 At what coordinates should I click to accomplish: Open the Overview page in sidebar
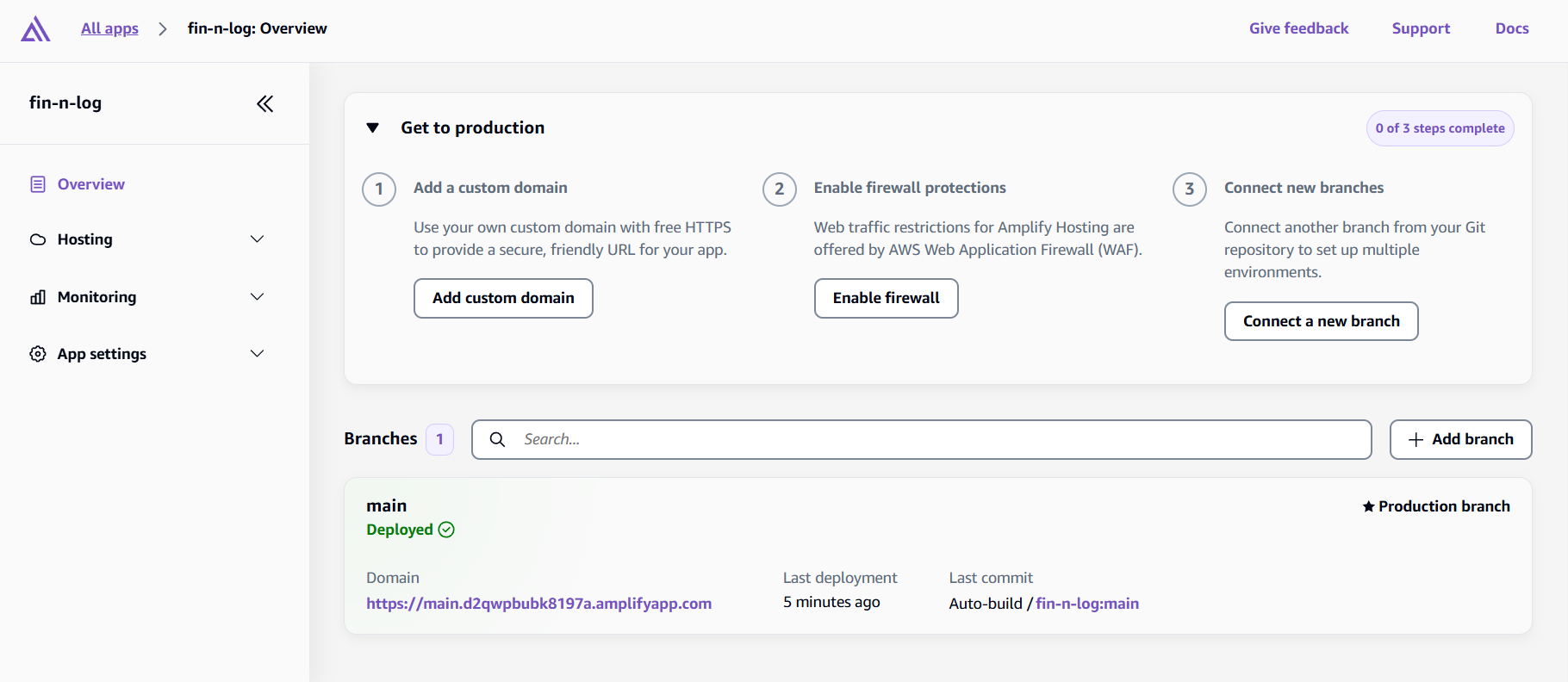click(91, 184)
